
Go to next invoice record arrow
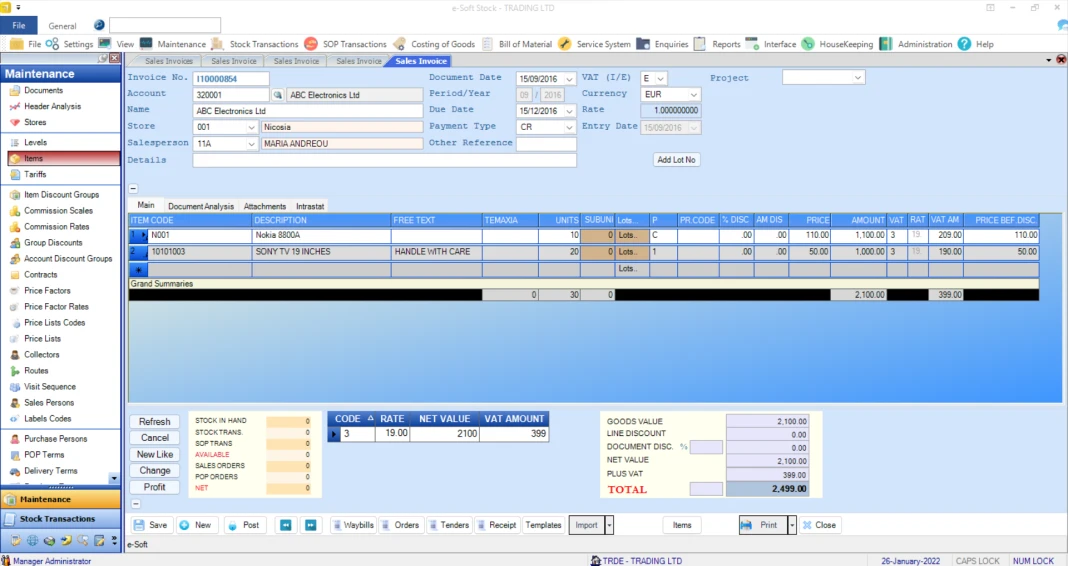tap(311, 525)
